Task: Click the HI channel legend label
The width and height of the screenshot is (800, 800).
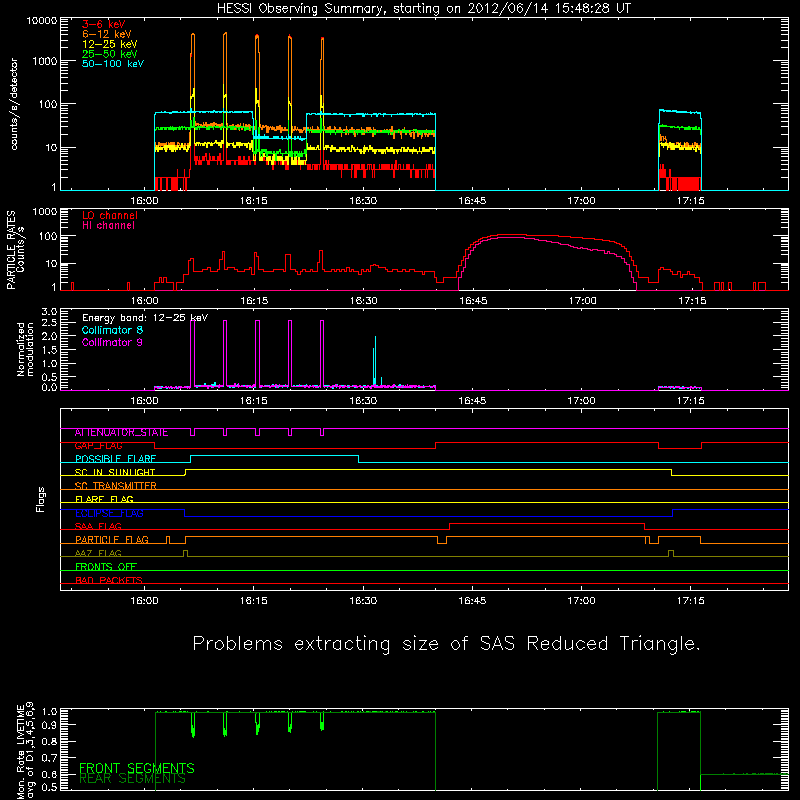Action: (x=108, y=226)
